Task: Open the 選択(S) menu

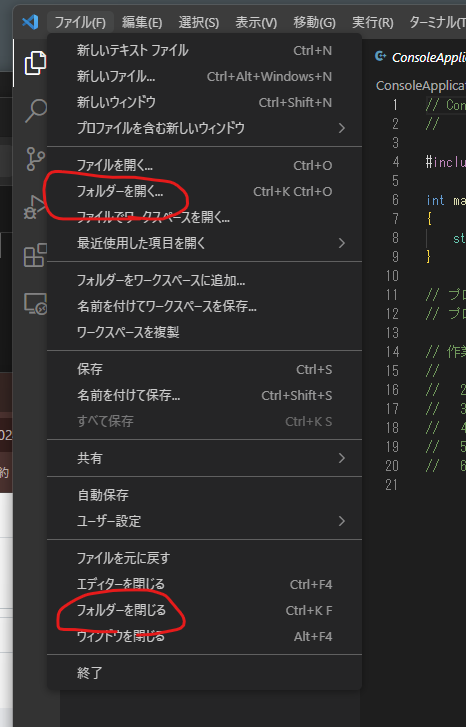Action: (x=198, y=22)
